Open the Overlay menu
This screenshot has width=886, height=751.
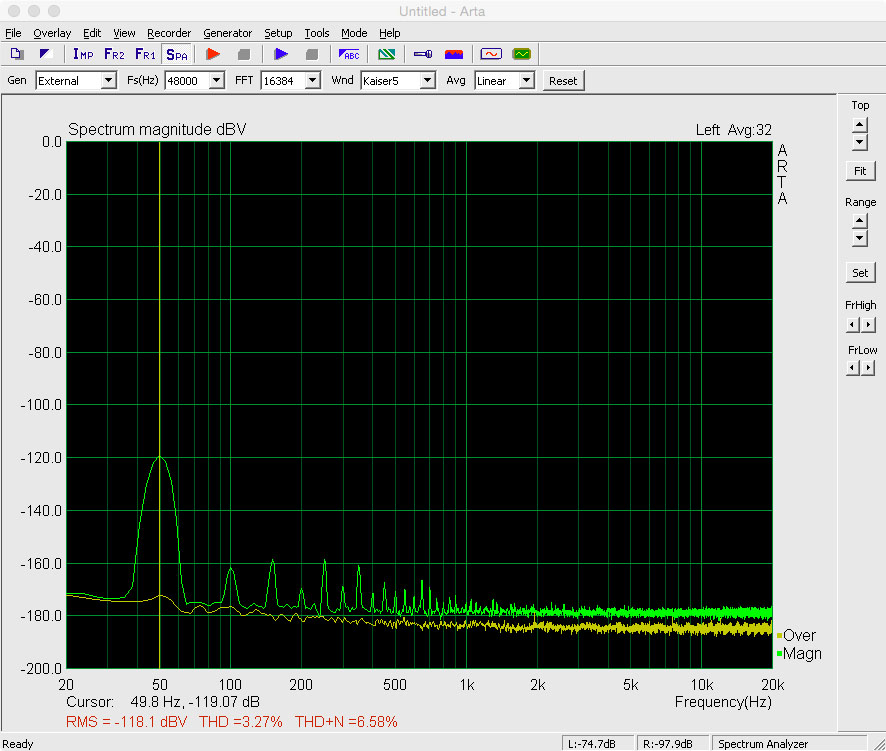(x=52, y=33)
